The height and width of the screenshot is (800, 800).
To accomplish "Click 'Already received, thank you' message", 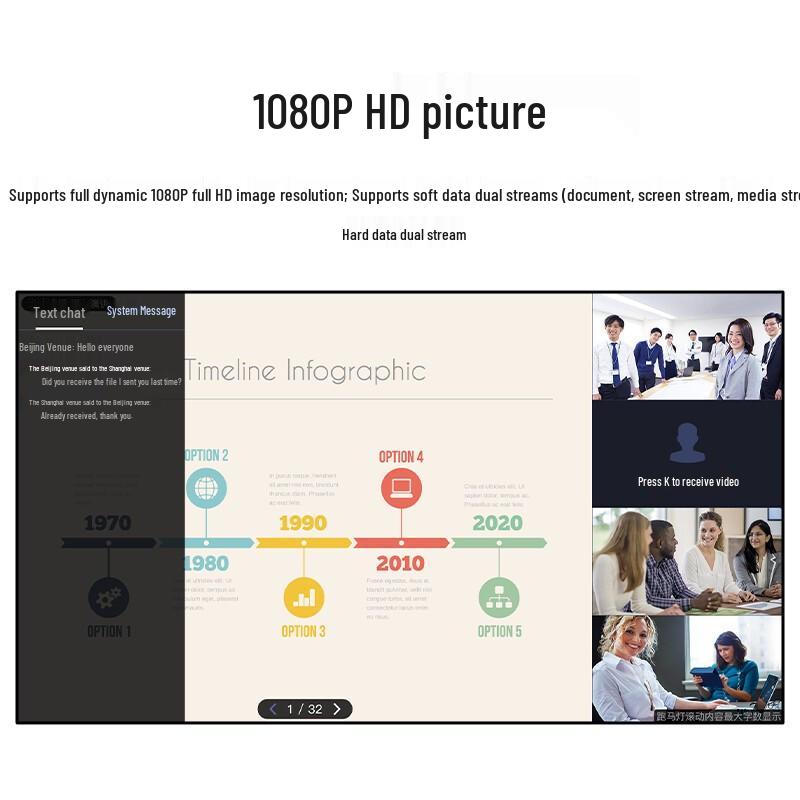I will tap(86, 416).
